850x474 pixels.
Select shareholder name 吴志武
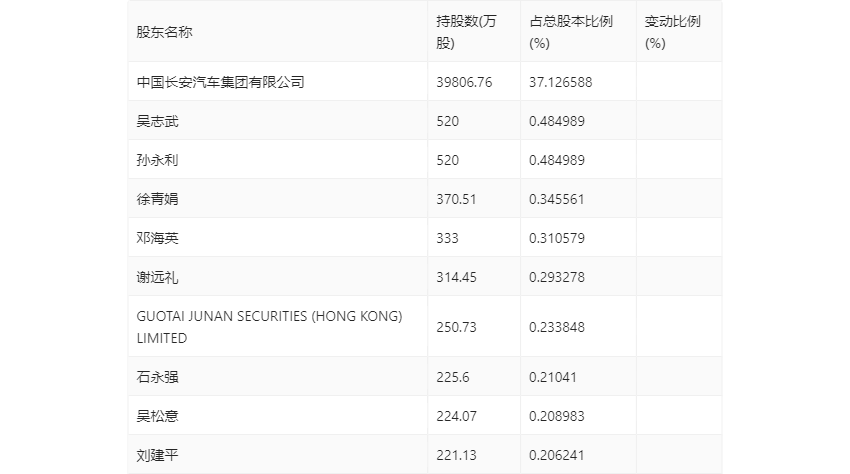pos(157,121)
